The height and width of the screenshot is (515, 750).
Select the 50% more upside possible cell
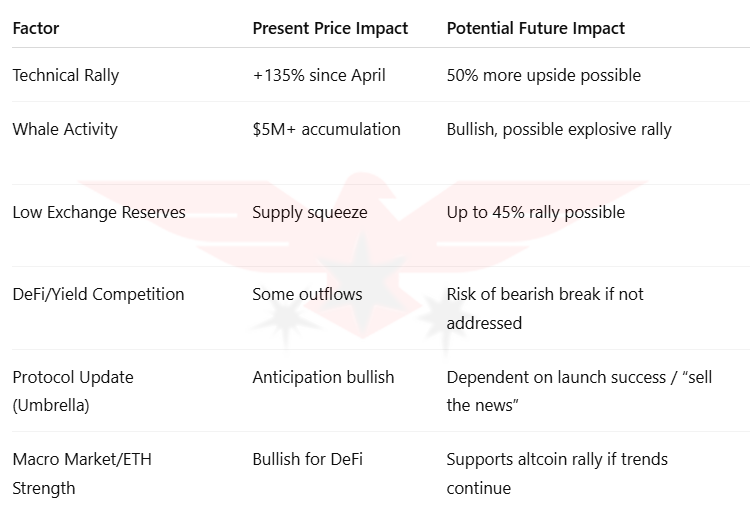[543, 76]
